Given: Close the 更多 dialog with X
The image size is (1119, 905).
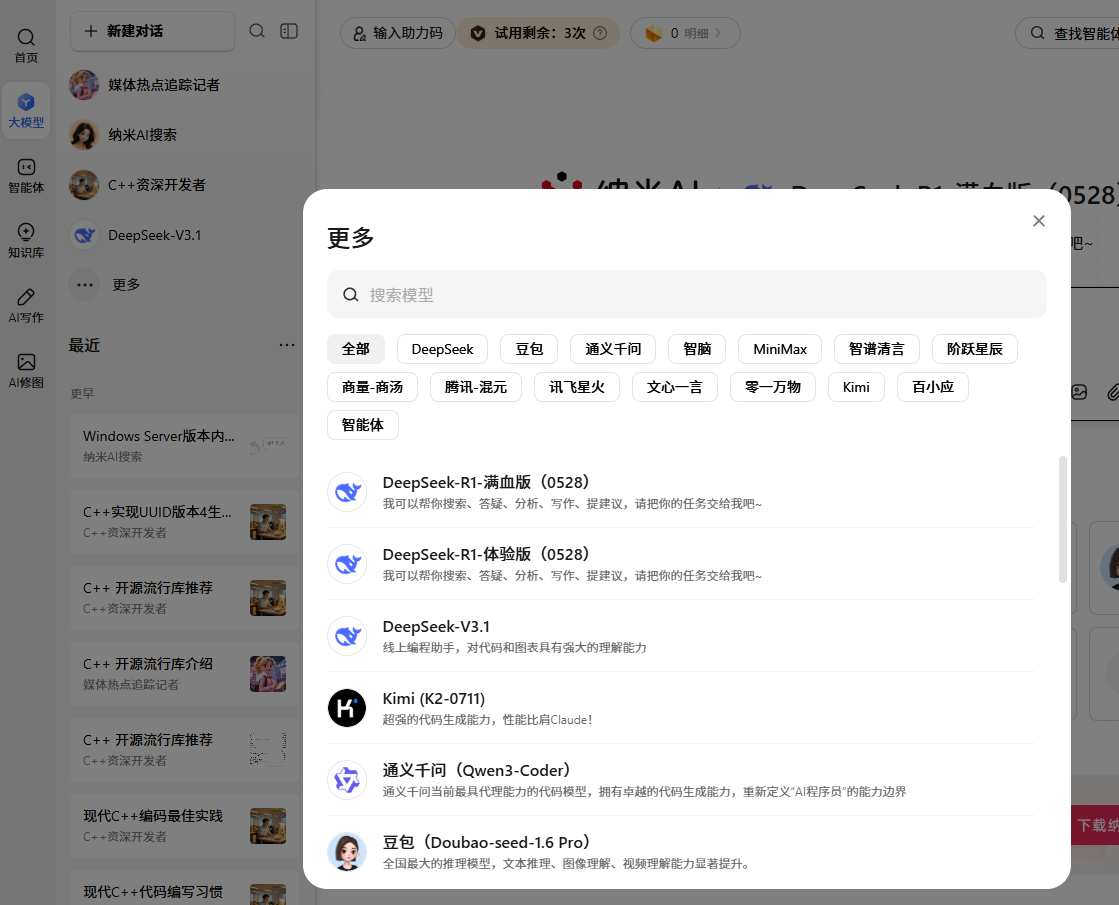Looking at the screenshot, I should (1039, 221).
